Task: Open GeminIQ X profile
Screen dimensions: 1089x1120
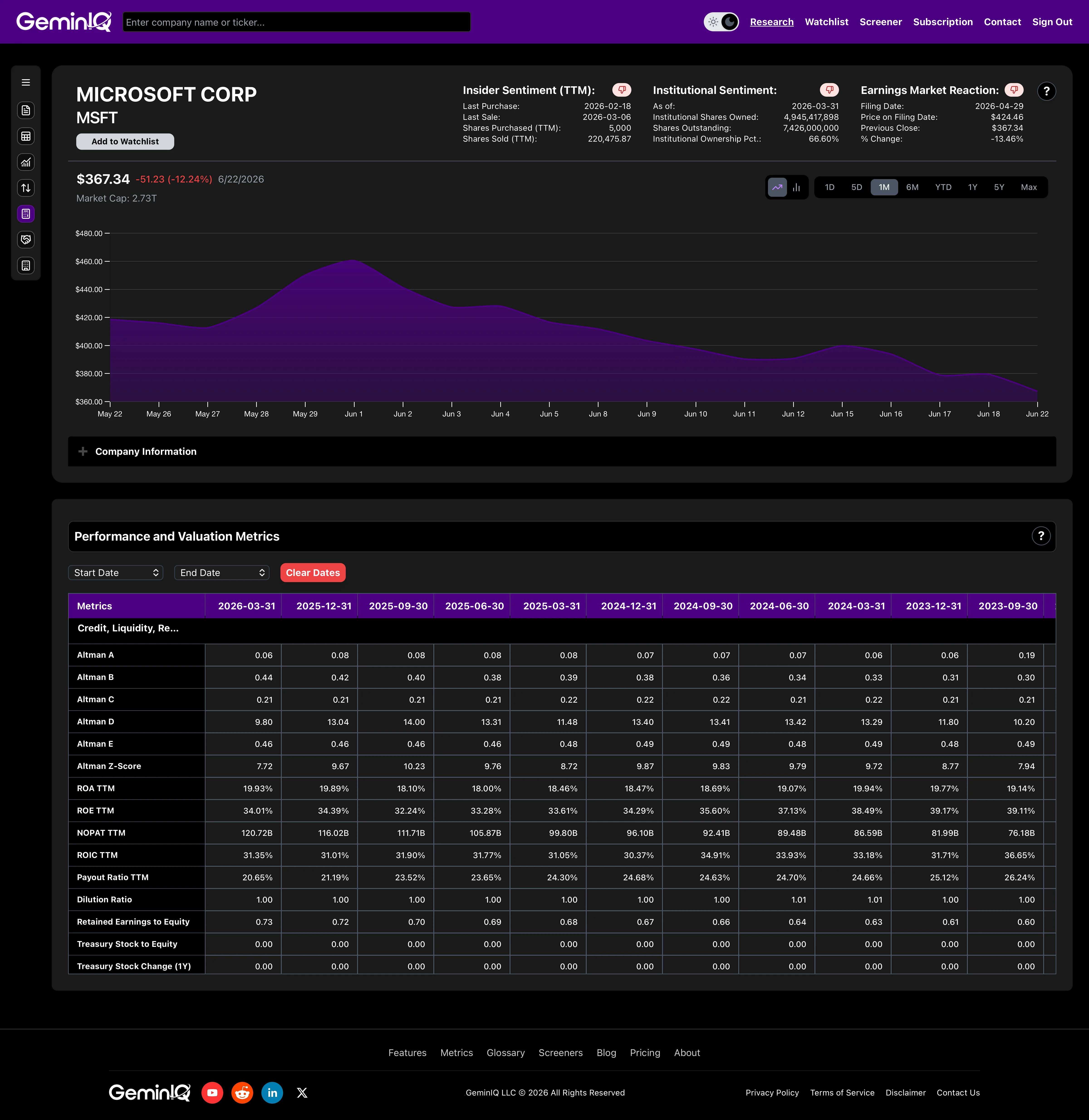Action: [x=302, y=1093]
